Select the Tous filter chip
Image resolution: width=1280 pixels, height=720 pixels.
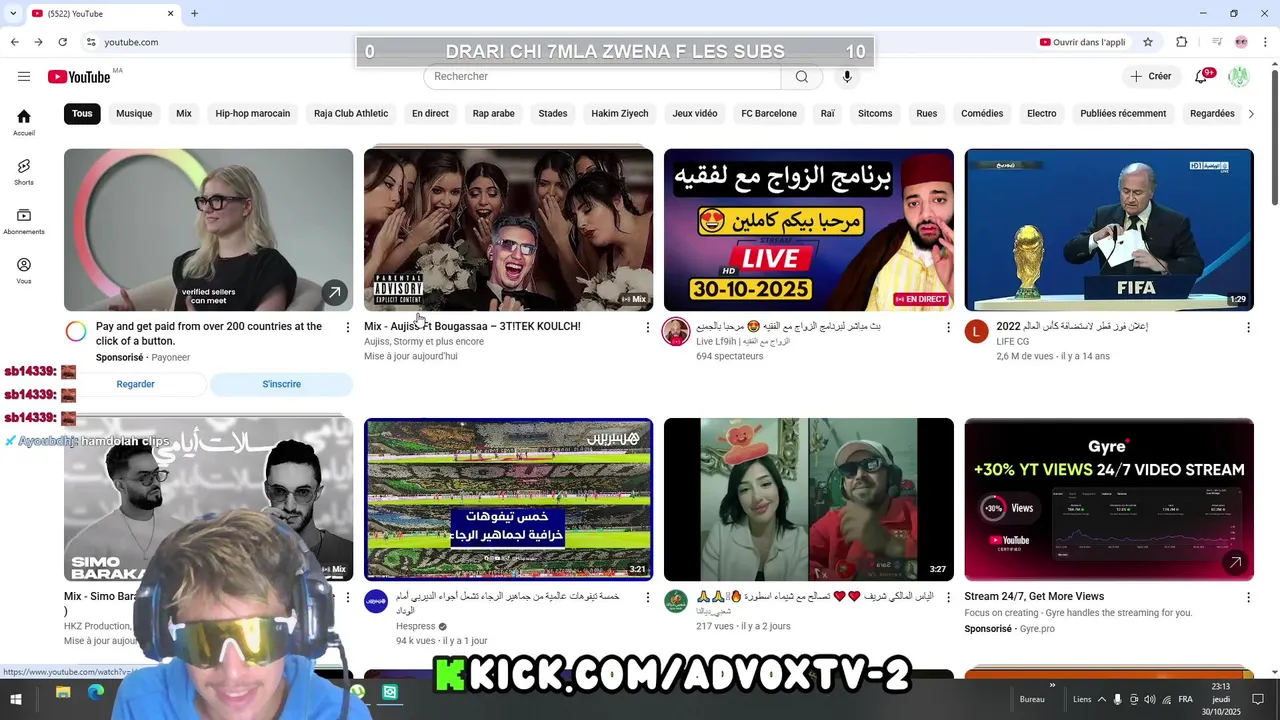[x=82, y=113]
